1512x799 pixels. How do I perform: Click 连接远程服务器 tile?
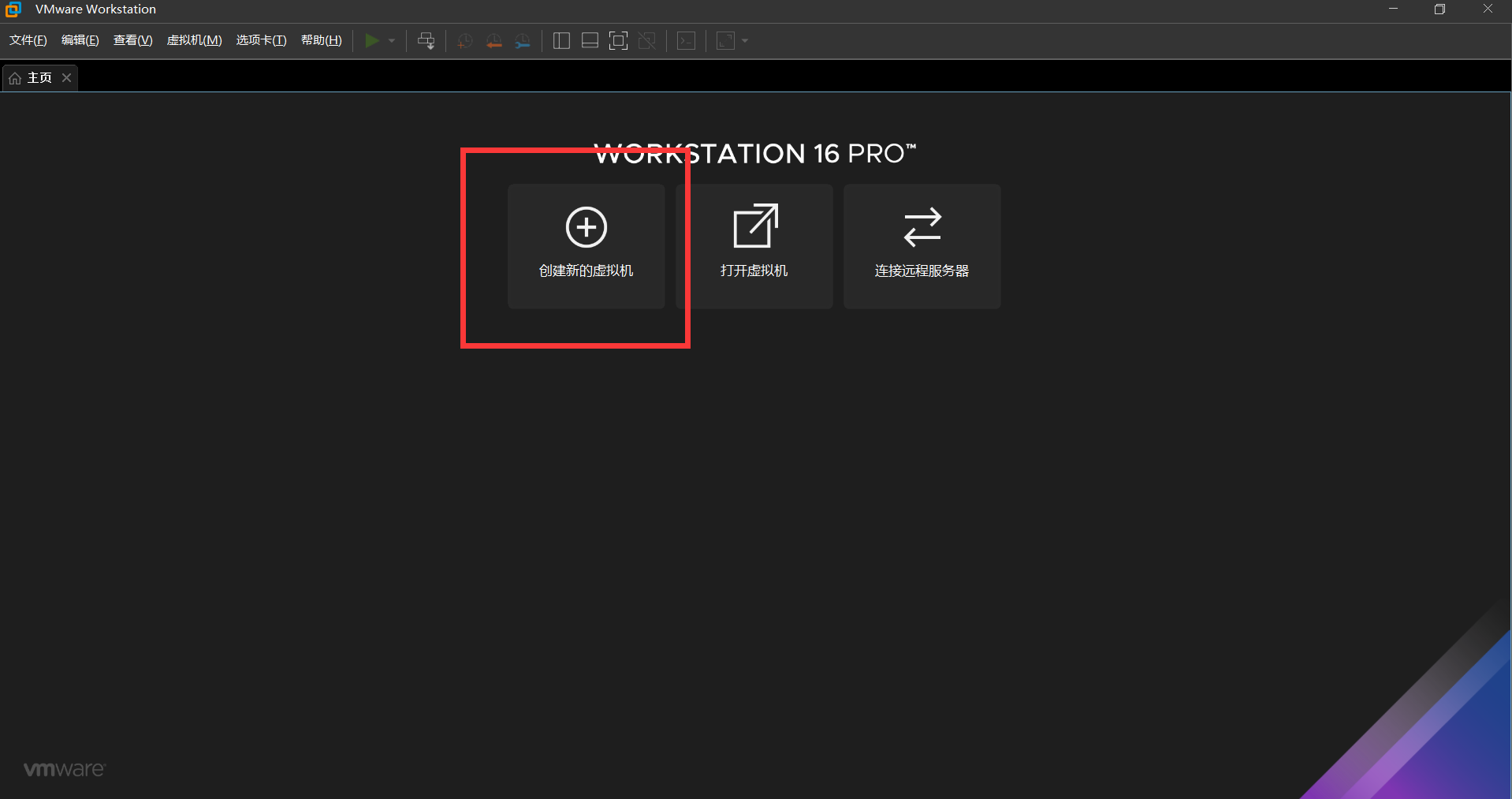click(x=922, y=246)
